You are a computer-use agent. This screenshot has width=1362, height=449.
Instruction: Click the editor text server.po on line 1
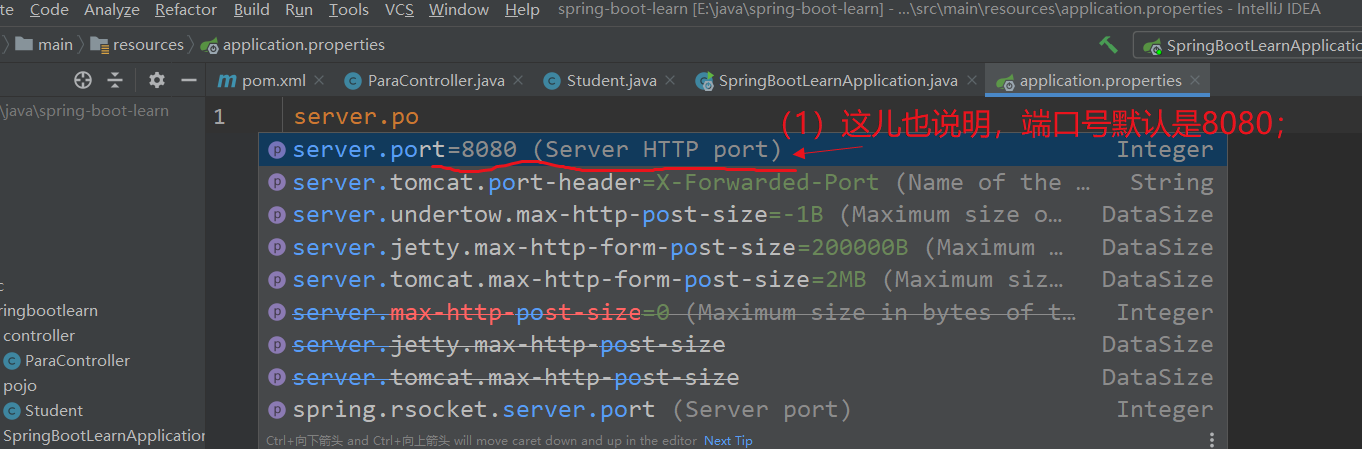point(356,118)
